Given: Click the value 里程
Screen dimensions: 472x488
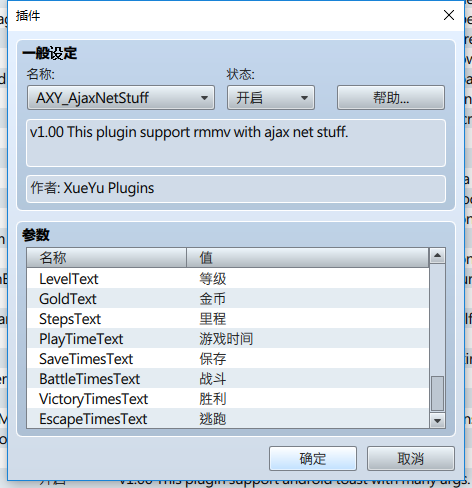Looking at the screenshot, I should tap(213, 319).
